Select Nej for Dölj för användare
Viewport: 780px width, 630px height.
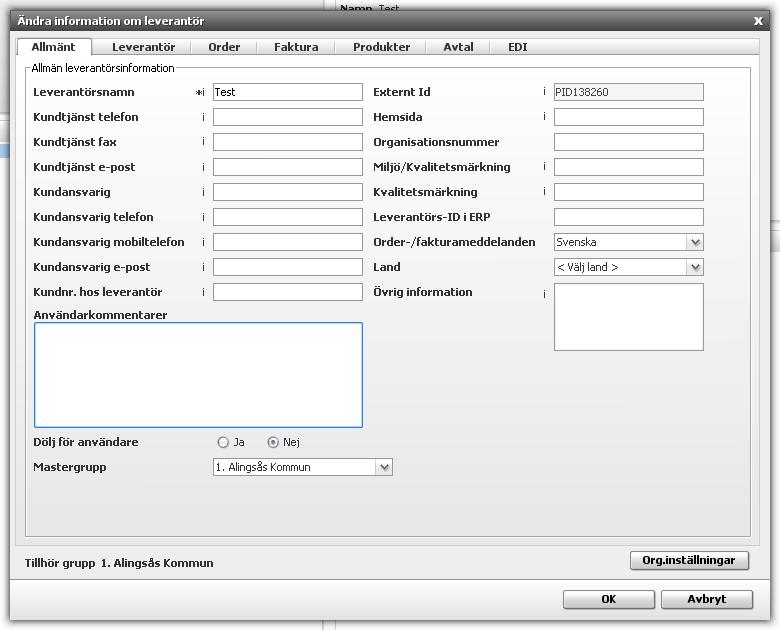[x=273, y=442]
